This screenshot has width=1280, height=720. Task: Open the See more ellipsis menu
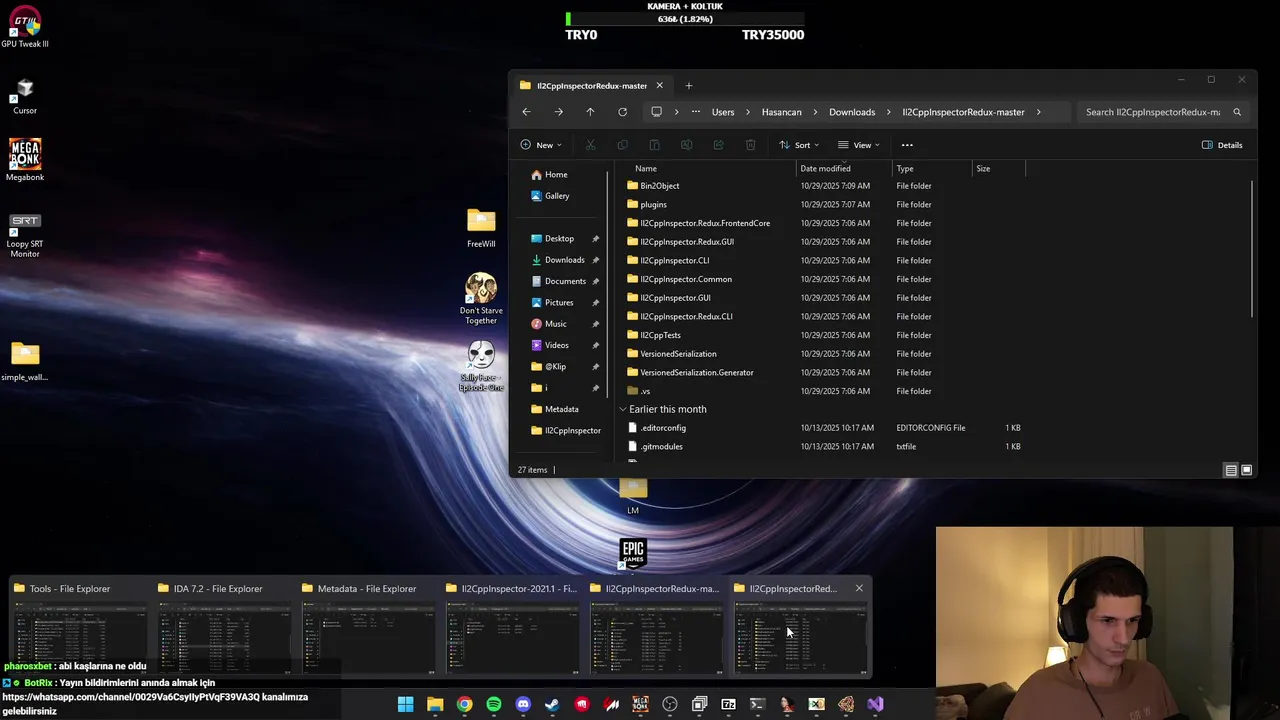point(907,145)
